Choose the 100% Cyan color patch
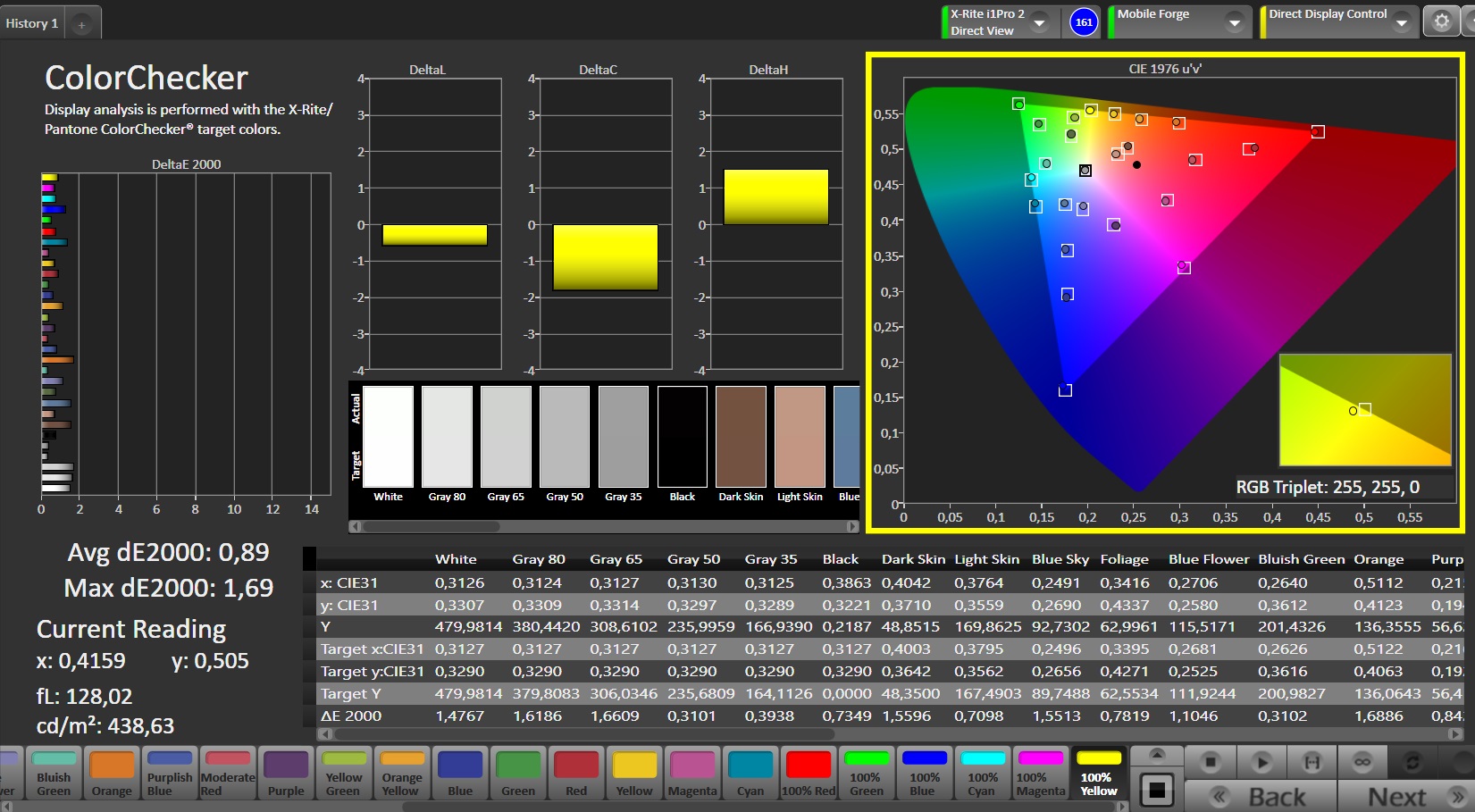The width and height of the screenshot is (1475, 812). 982,774
